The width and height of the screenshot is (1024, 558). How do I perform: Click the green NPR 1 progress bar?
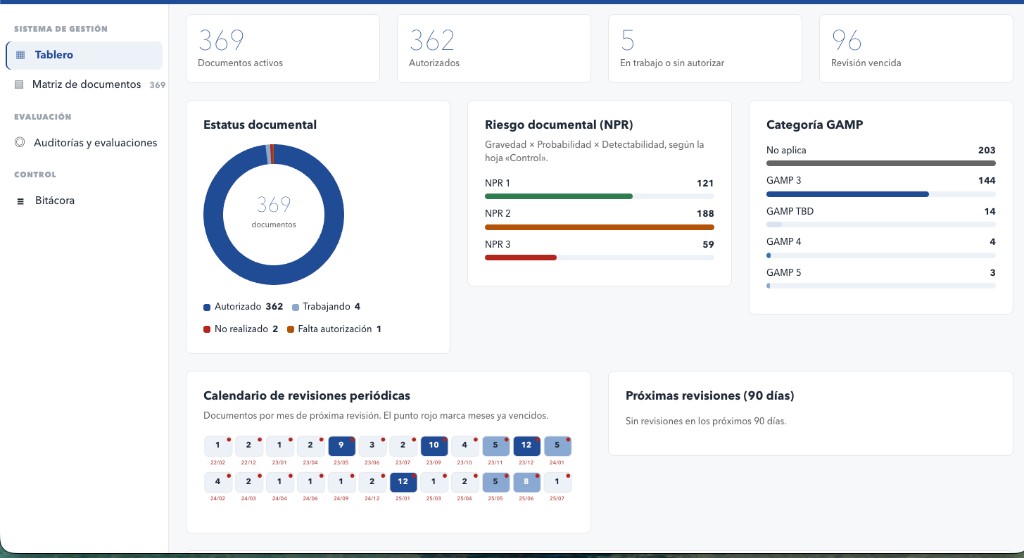[558, 196]
